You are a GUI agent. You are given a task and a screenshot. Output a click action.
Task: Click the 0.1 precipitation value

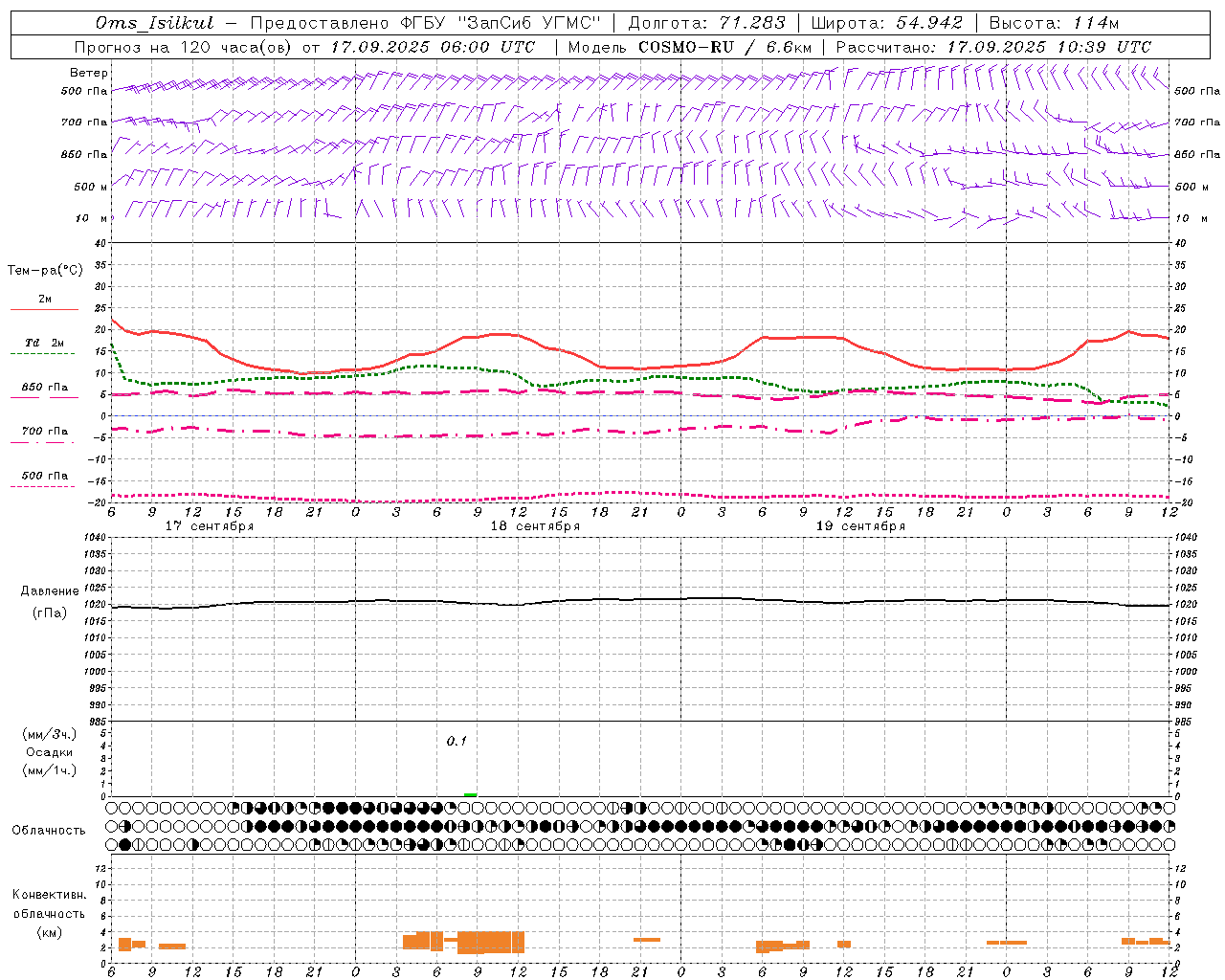(457, 742)
